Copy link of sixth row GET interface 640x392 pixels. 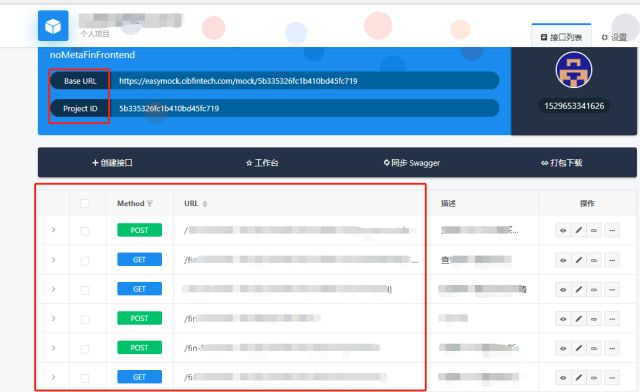pyautogui.click(x=594, y=378)
